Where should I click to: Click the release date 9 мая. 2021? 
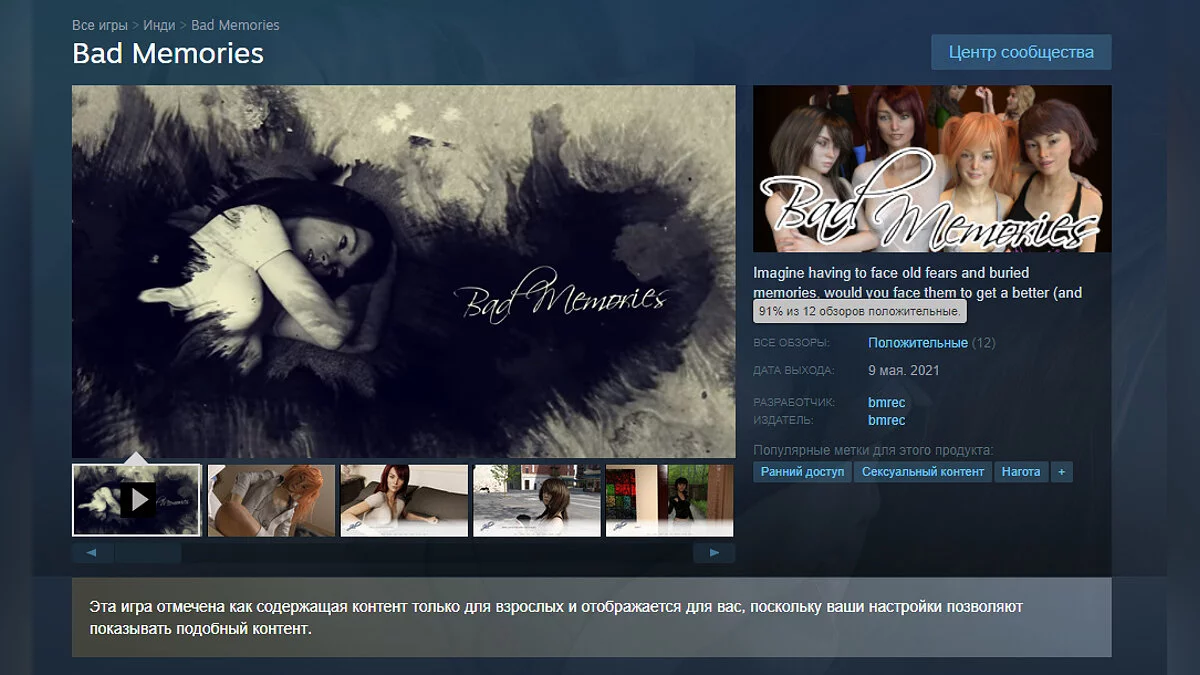pyautogui.click(x=904, y=370)
